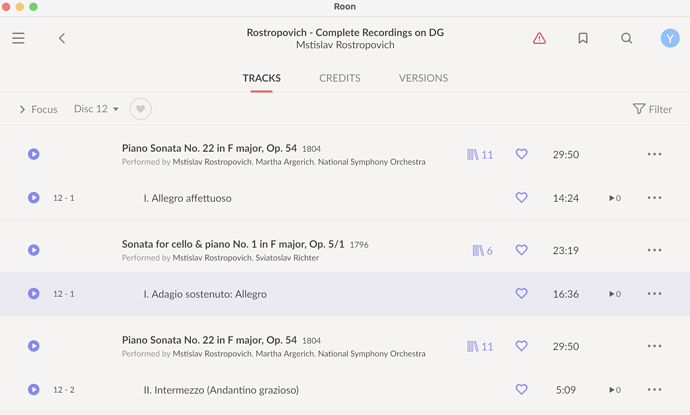This screenshot has height=415, width=690.
Task: Open the Y profile avatar
Action: point(670,38)
